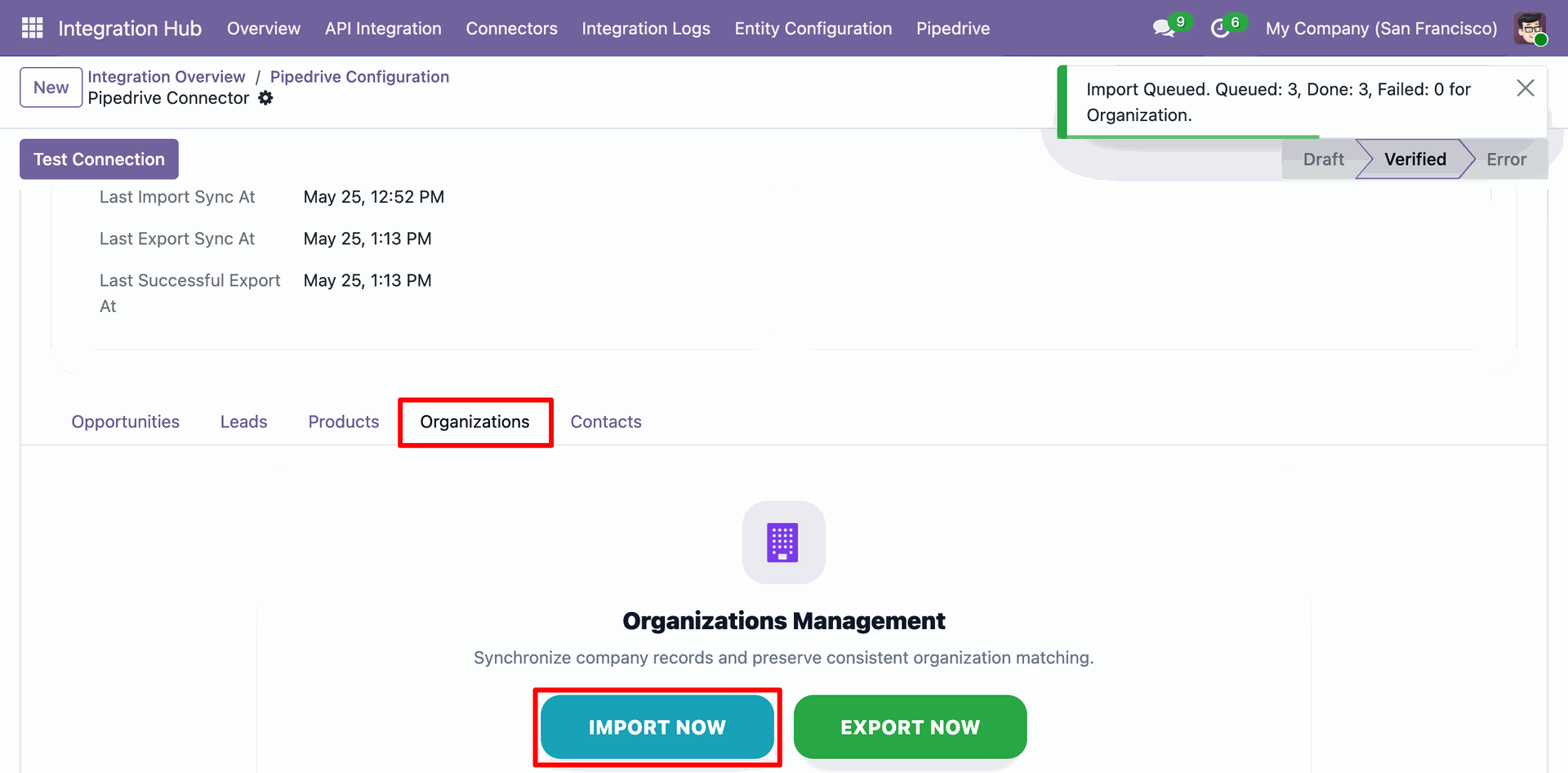This screenshot has width=1568, height=773.
Task: Open the Overview menu
Action: pos(264,29)
